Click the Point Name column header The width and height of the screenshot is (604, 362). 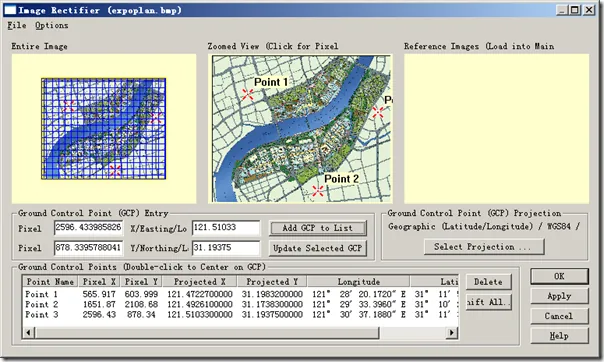[50, 282]
